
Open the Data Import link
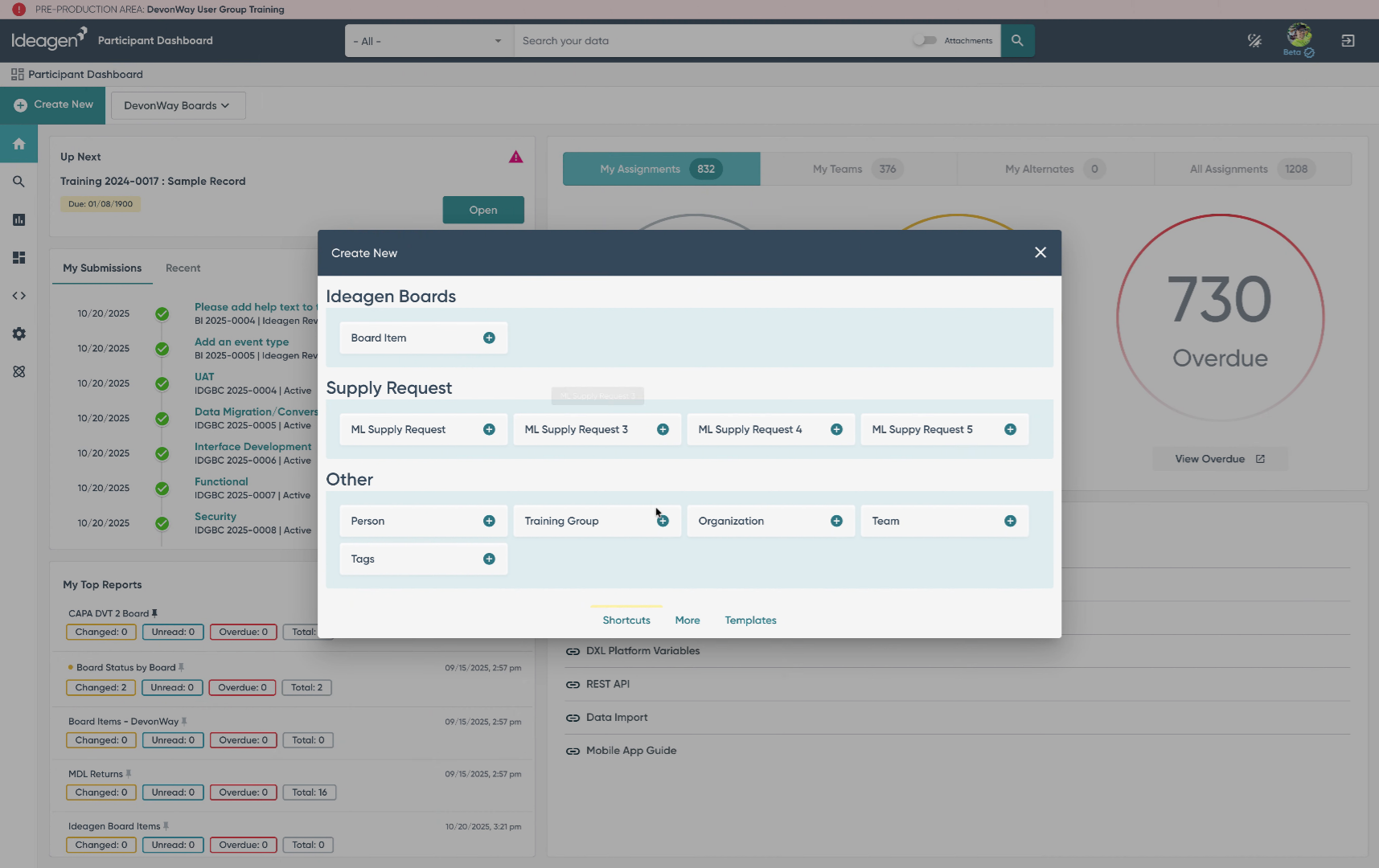(x=617, y=718)
